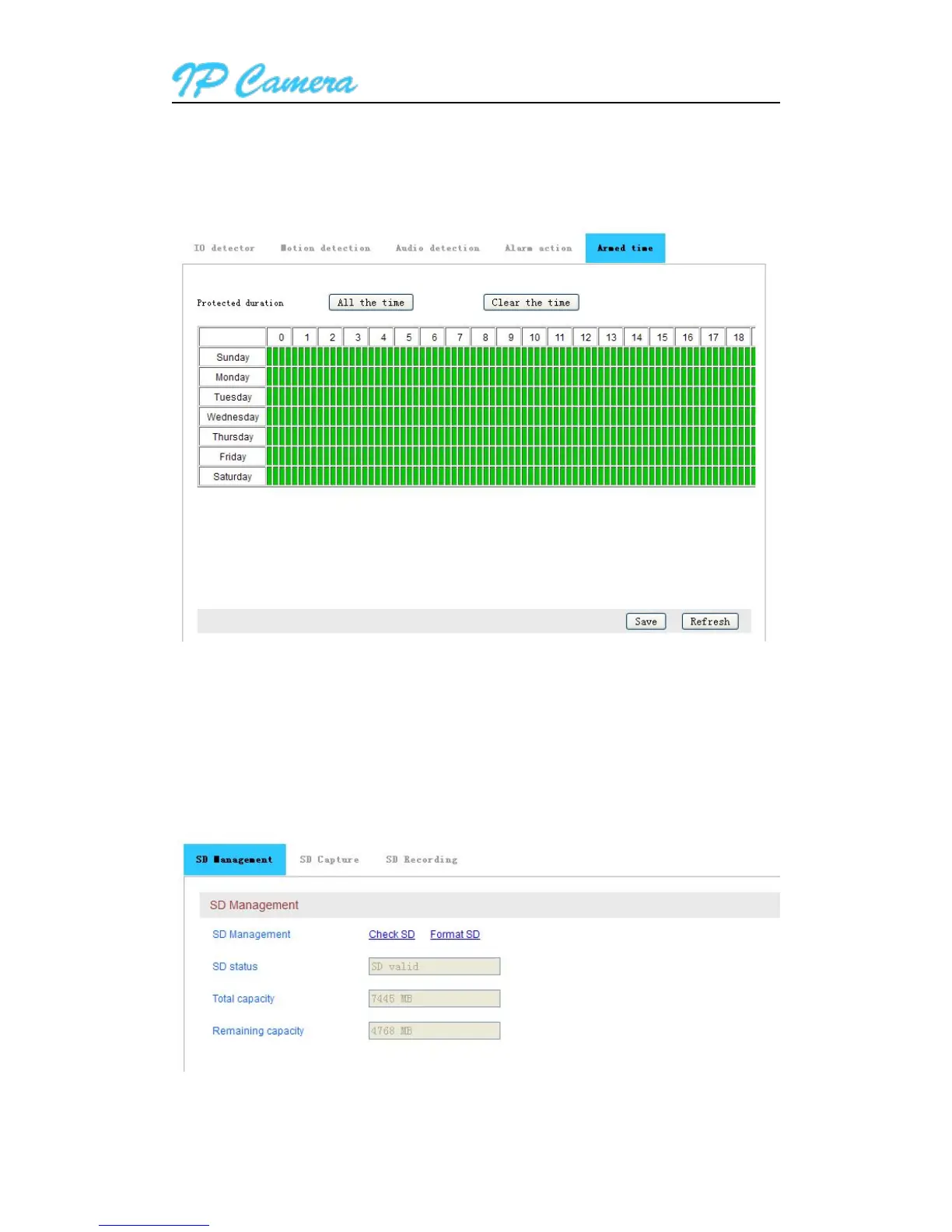Click the 'All the time' button
This screenshot has width=952, height=1232.
point(371,303)
